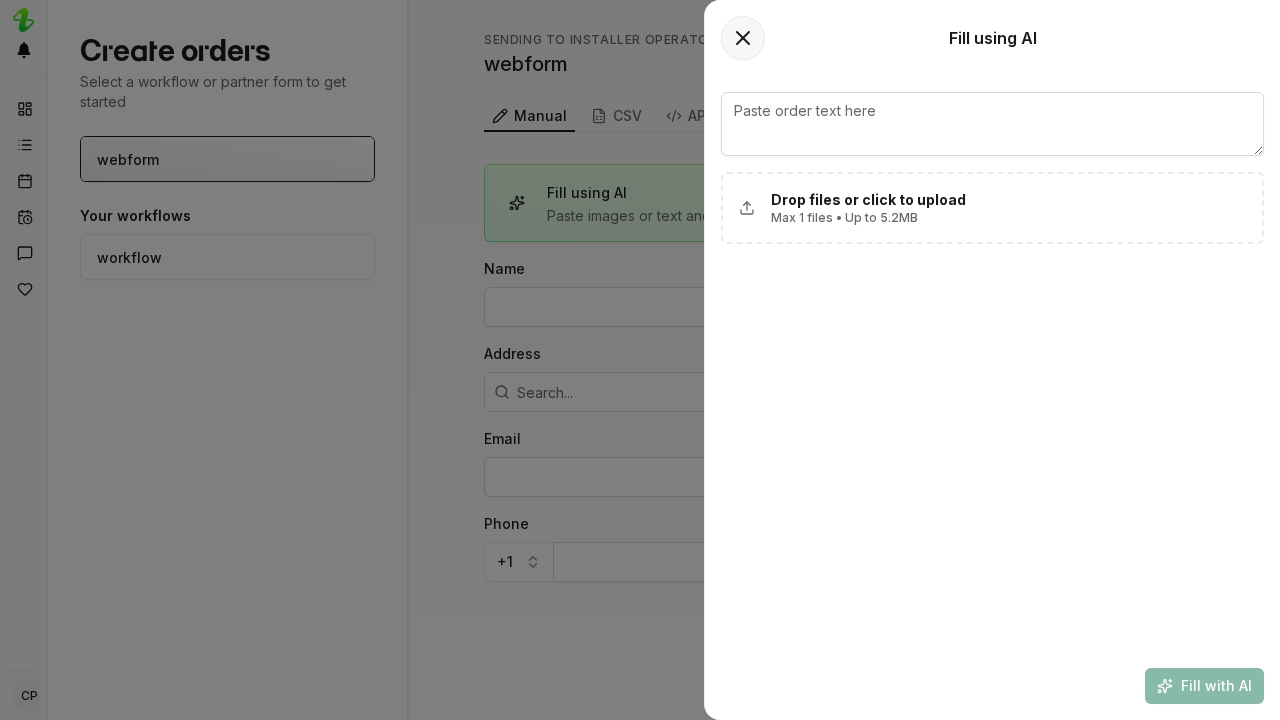This screenshot has height=720, width=1280.
Task: Open the calendar icon in sidebar
Action: 25,181
